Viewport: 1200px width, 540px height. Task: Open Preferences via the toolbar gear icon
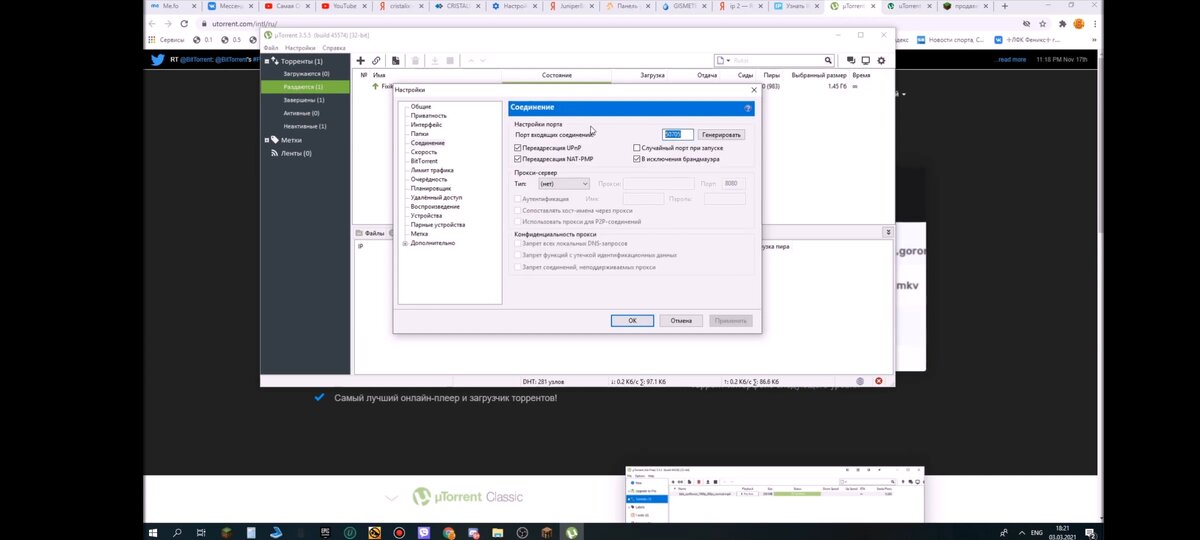click(881, 61)
